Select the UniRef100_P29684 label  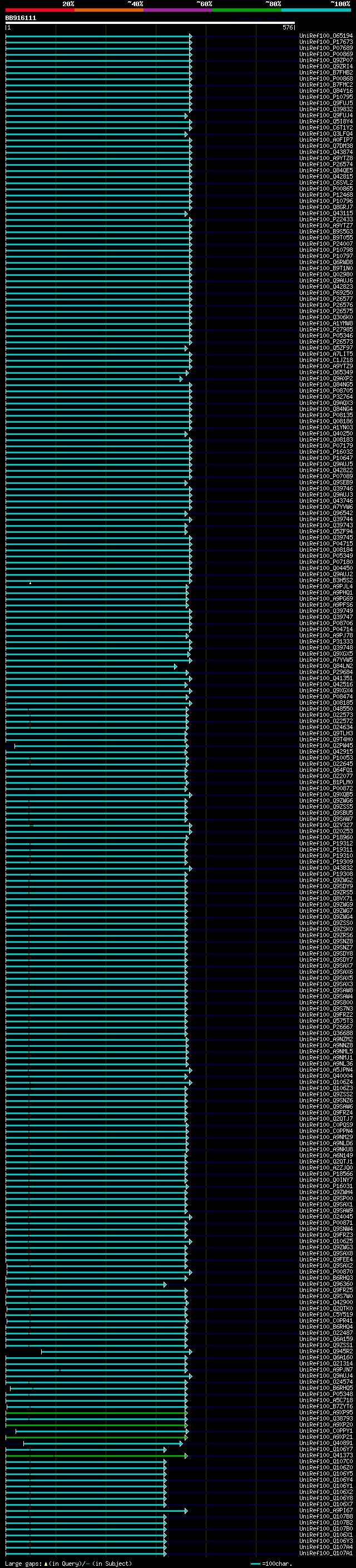(326, 672)
